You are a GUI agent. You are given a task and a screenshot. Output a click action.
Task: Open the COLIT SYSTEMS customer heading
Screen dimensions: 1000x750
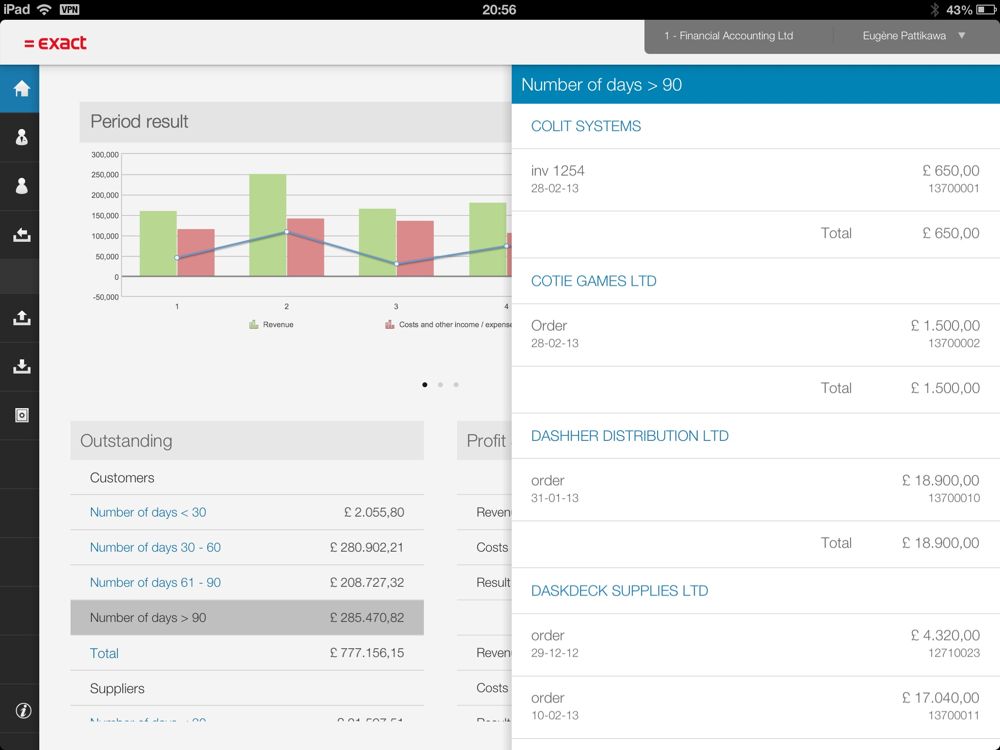586,127
